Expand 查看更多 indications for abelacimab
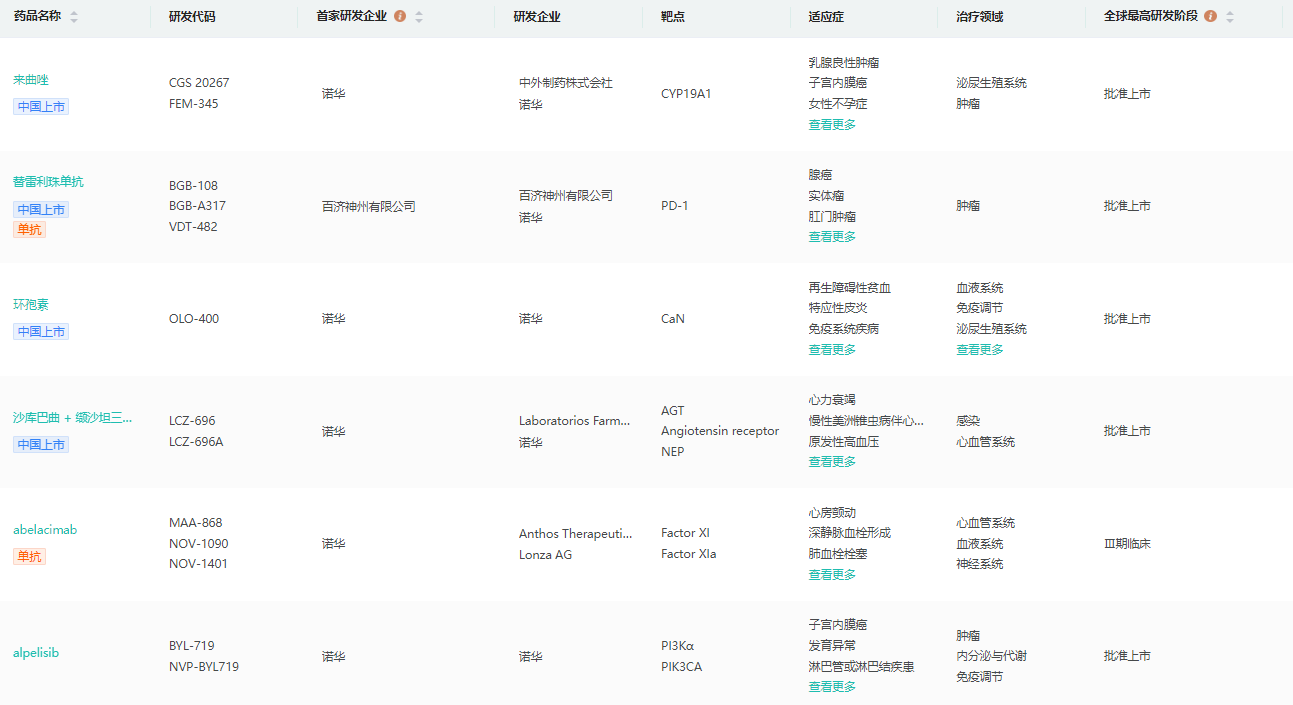 click(x=832, y=575)
